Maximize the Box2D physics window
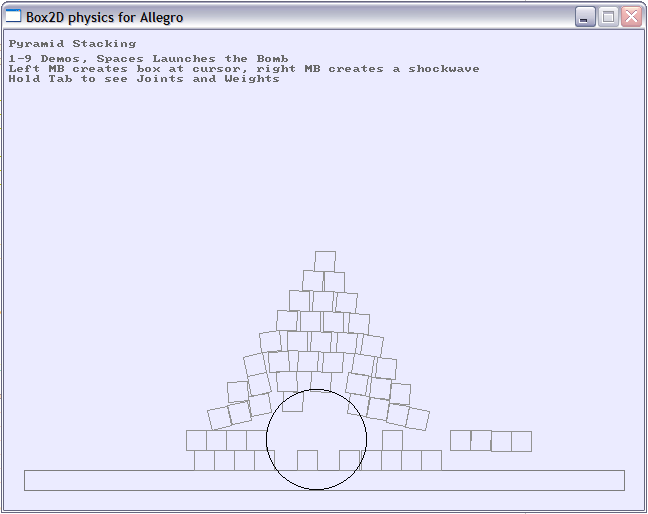648x514 pixels. (608, 17)
